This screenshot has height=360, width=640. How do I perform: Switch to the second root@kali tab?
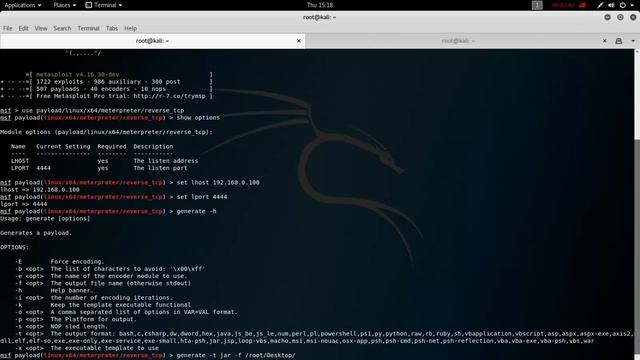pyautogui.click(x=458, y=41)
